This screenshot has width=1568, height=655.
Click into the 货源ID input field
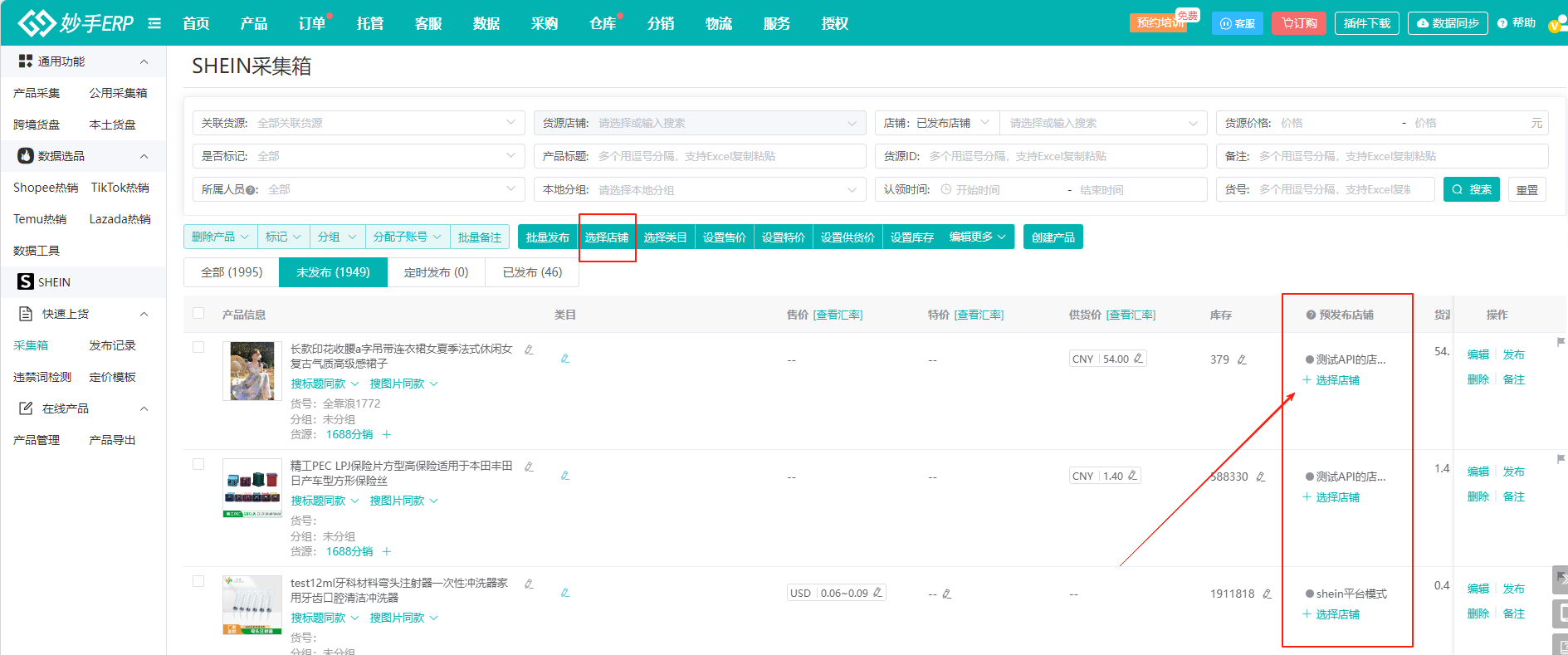(x=1041, y=156)
